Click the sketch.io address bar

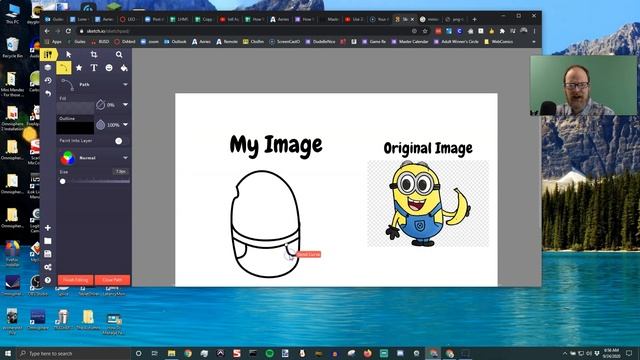(245, 31)
